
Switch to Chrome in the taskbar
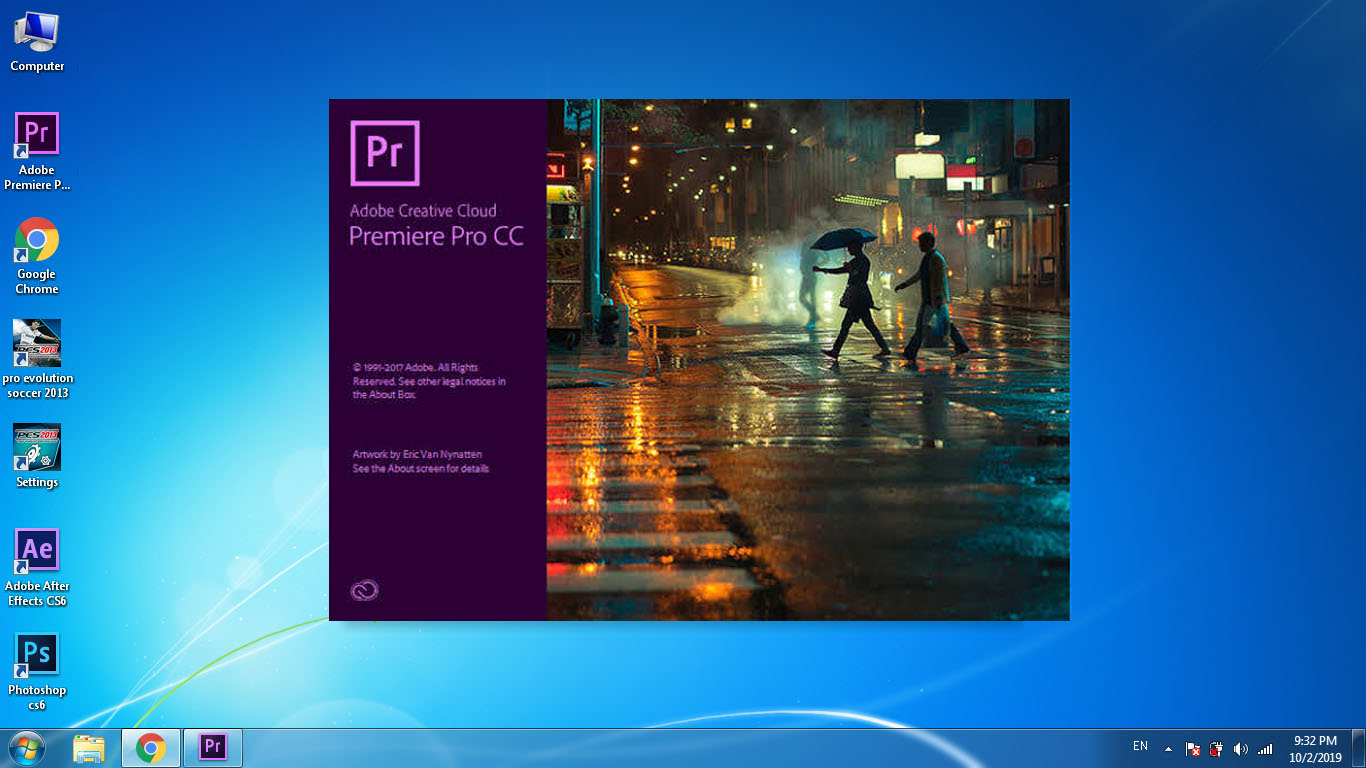(151, 748)
